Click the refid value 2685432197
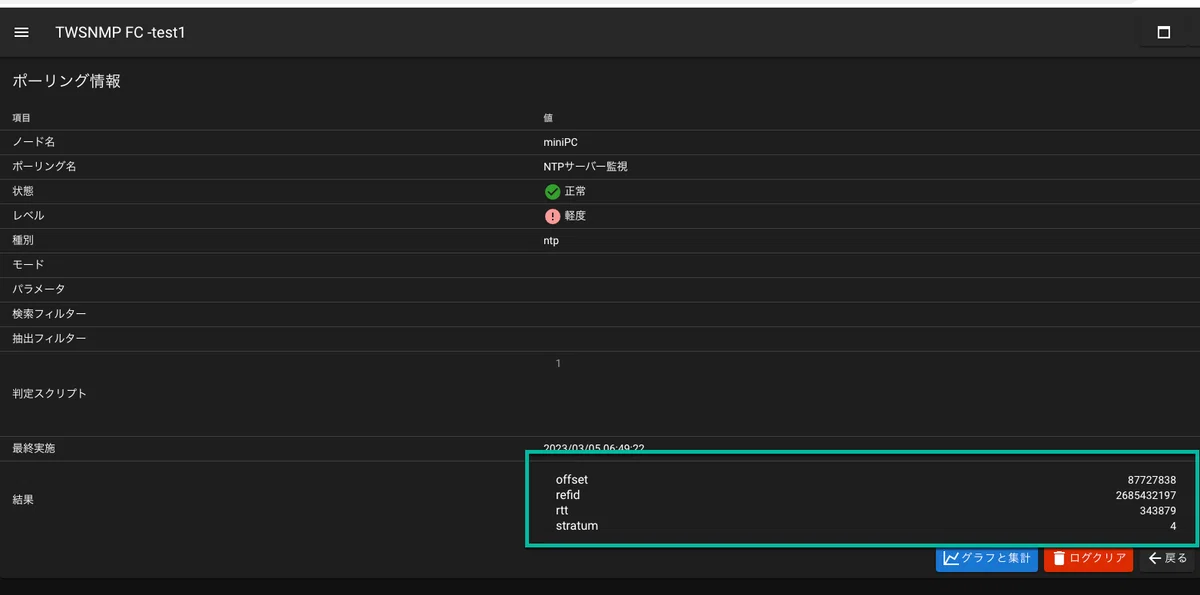 coord(1146,495)
